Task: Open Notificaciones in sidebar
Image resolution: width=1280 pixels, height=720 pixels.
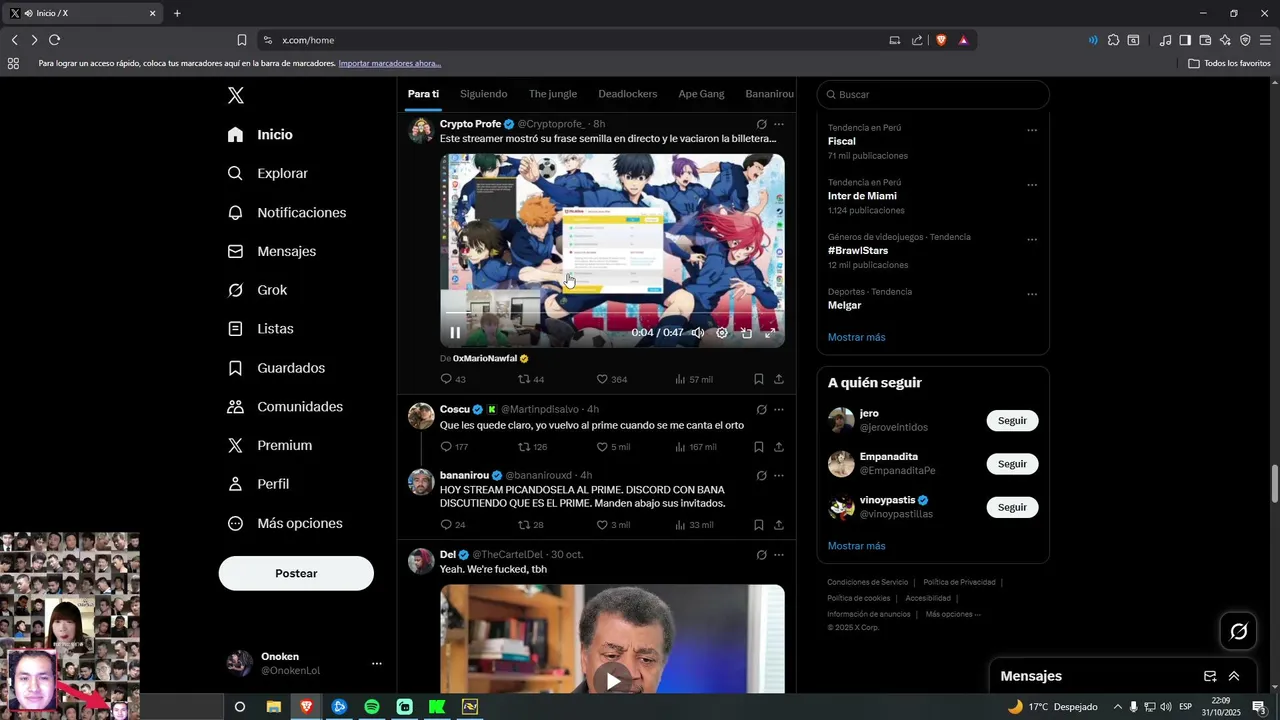Action: (x=287, y=212)
